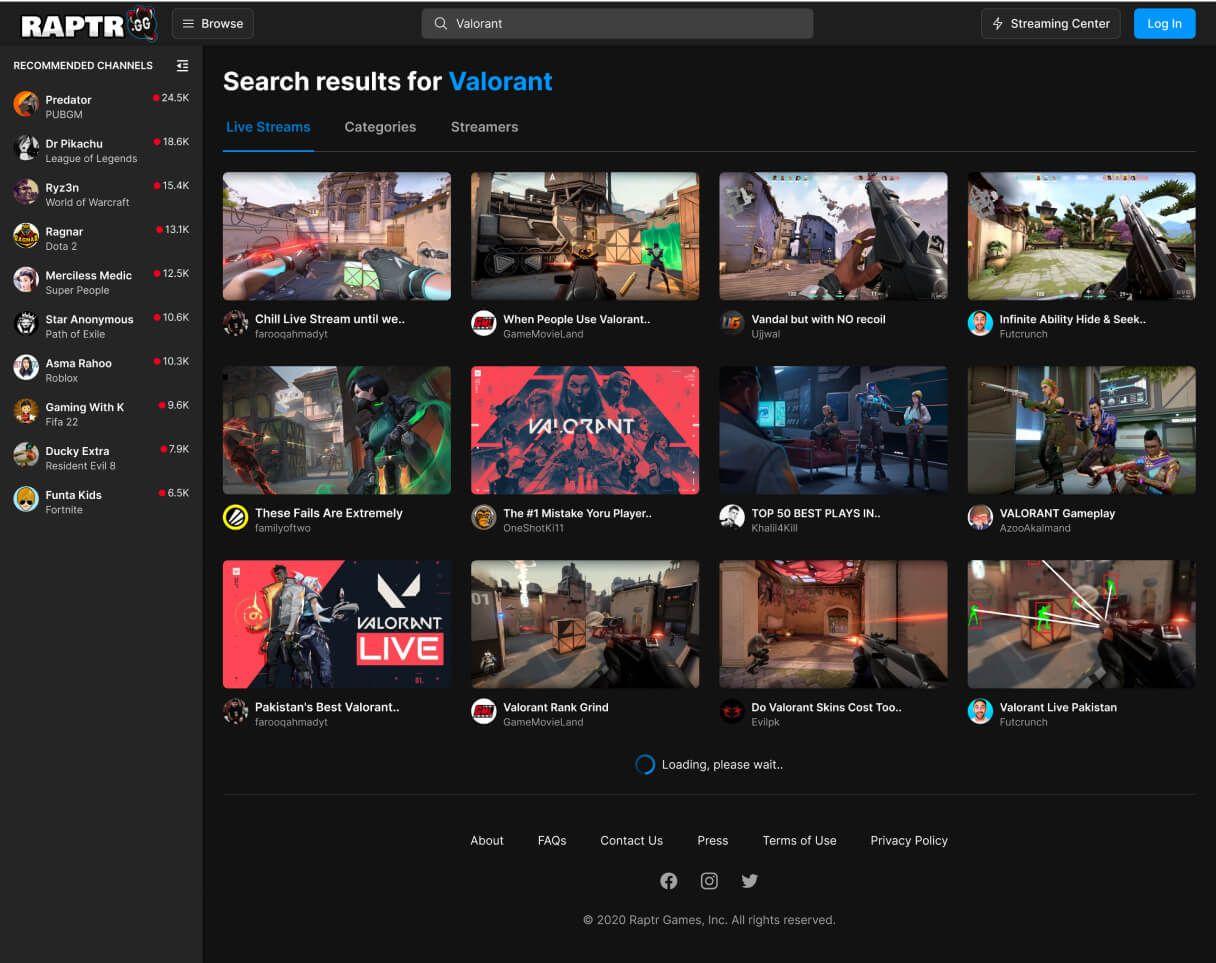Click 'Futcrunch' under Valorant Live Pakistan
Viewport: 1216px width, 963px height.
pyautogui.click(x=1023, y=722)
